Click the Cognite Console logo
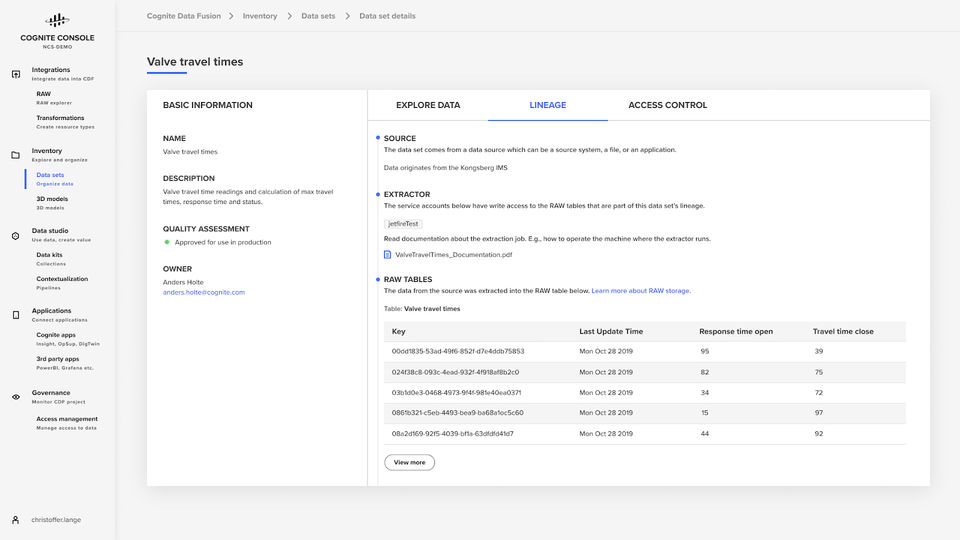 (57, 20)
